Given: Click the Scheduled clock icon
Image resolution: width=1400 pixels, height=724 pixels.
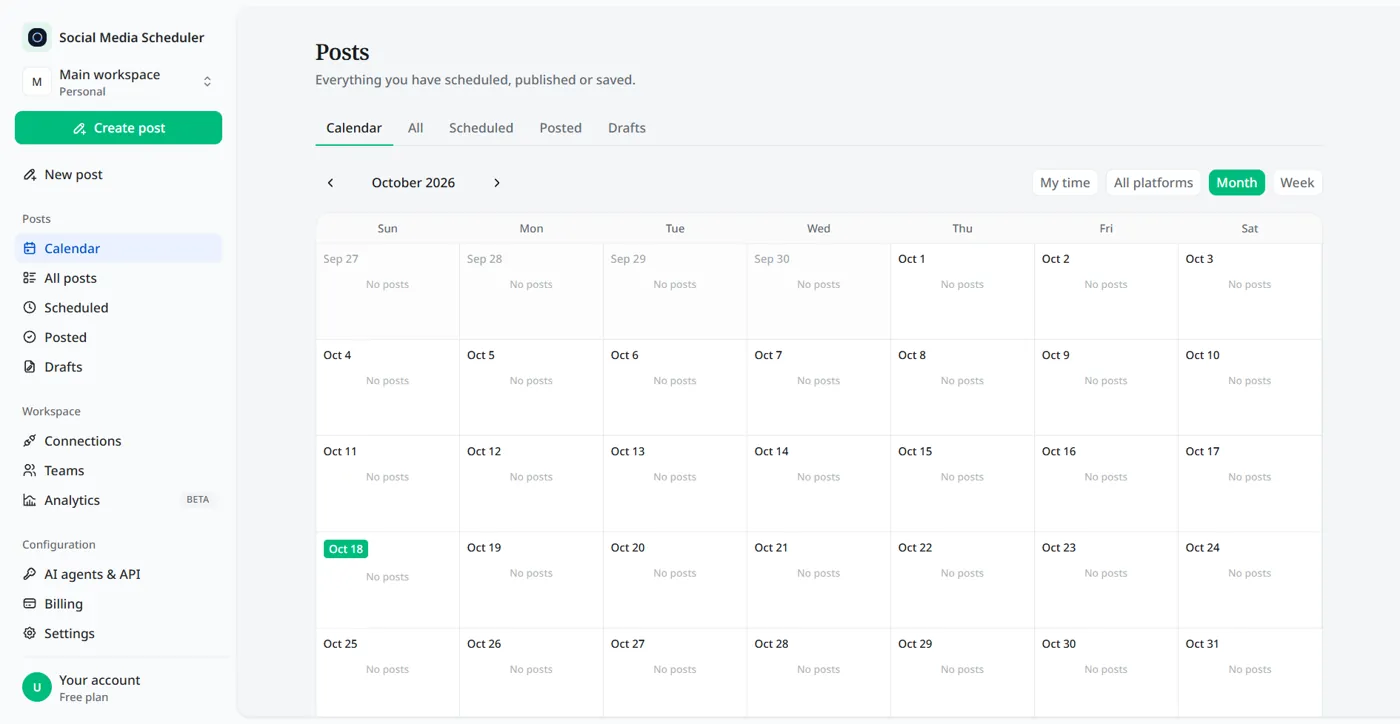Looking at the screenshot, I should click(x=30, y=308).
